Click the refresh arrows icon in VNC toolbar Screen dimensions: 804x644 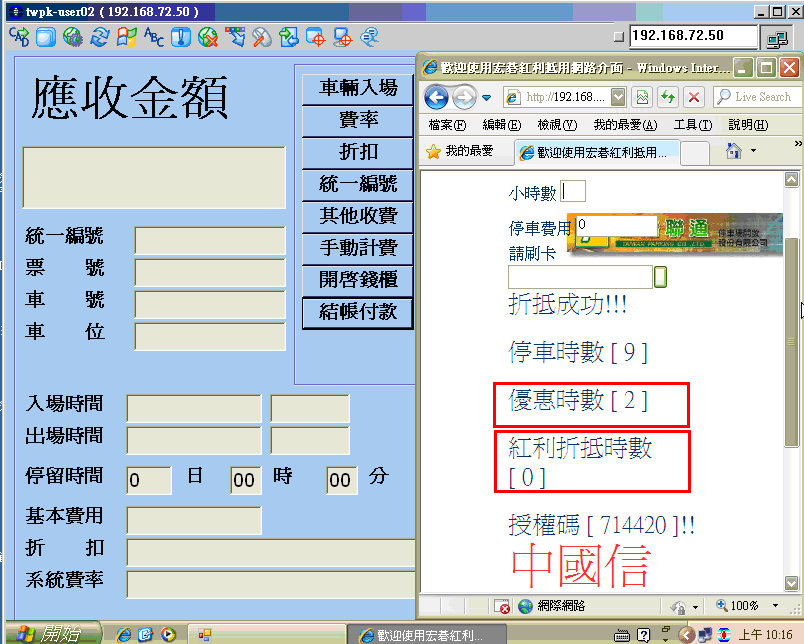click(100, 38)
